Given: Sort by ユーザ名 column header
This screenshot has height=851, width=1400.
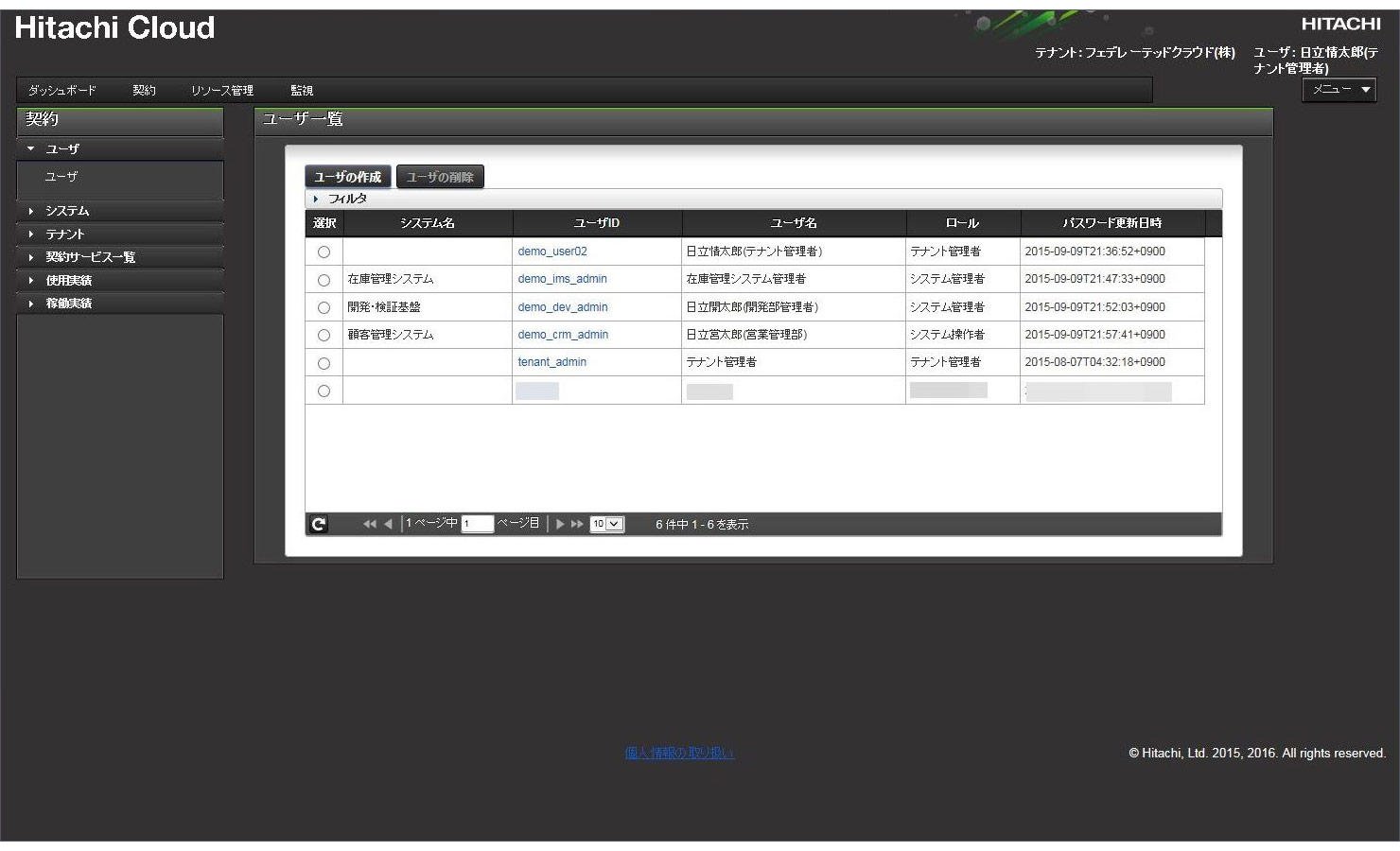Looking at the screenshot, I should [x=794, y=223].
